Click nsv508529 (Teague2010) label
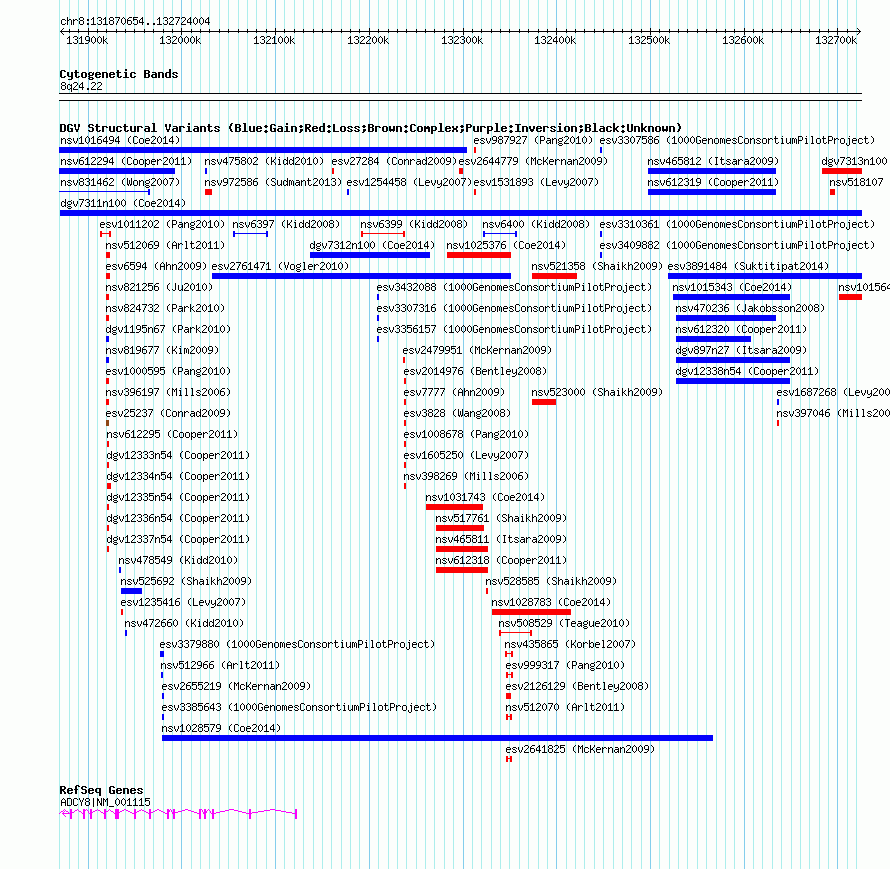 (x=564, y=623)
